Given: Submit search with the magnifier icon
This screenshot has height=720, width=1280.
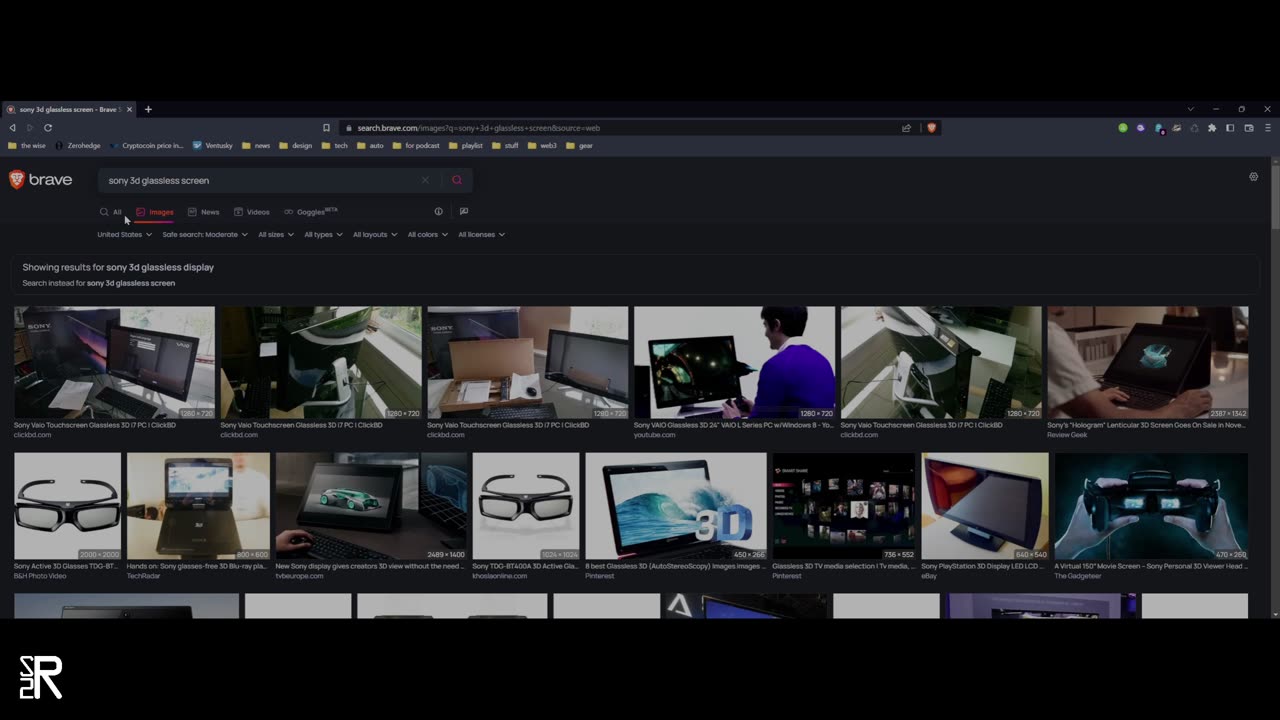Looking at the screenshot, I should pos(457,180).
